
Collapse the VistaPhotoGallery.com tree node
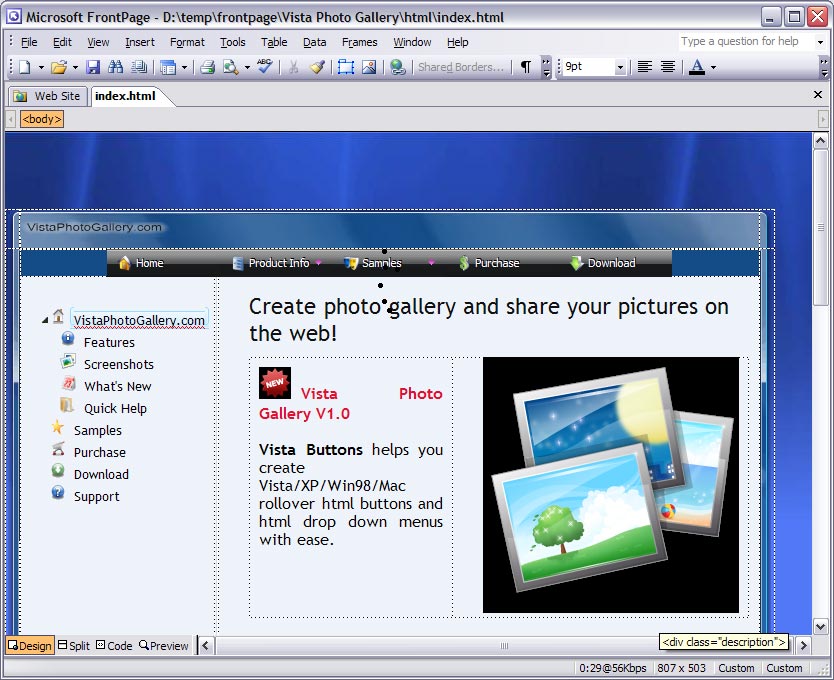point(45,320)
